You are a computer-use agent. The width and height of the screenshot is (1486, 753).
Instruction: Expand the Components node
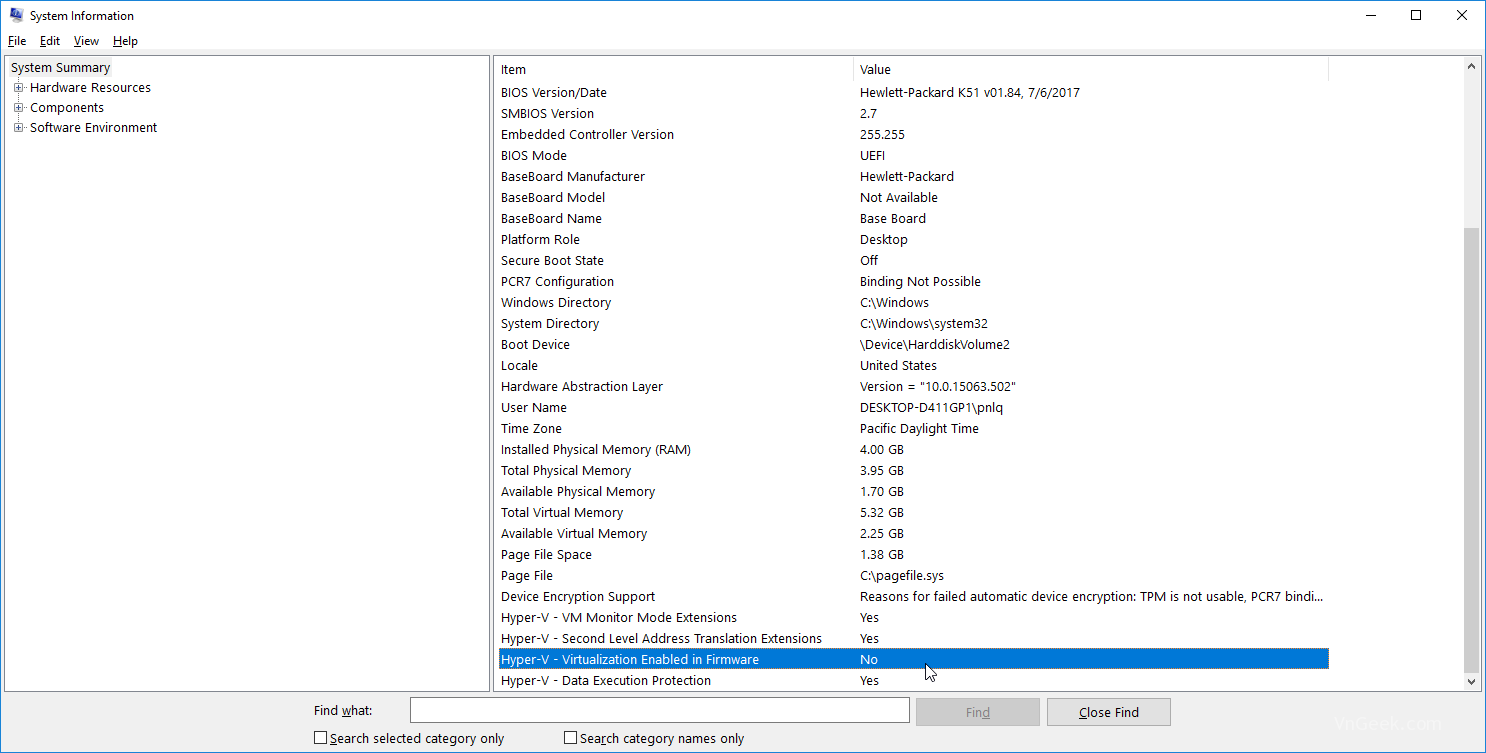18,108
